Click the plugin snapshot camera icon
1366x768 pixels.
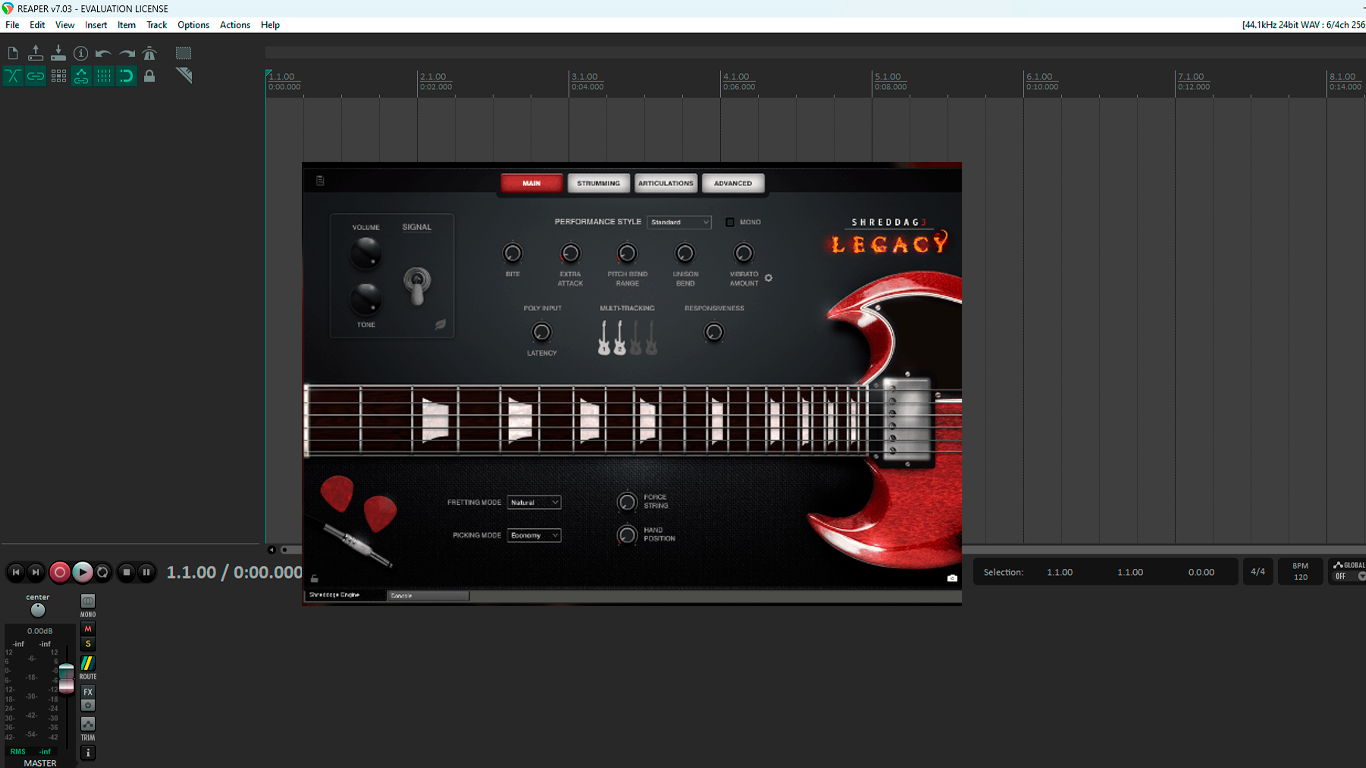point(952,578)
